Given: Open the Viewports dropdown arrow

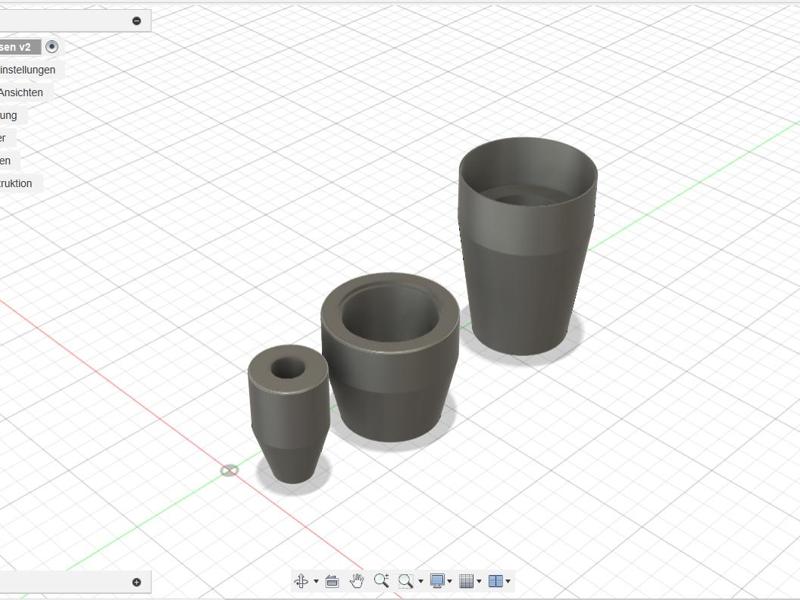Looking at the screenshot, I should coord(508,581).
